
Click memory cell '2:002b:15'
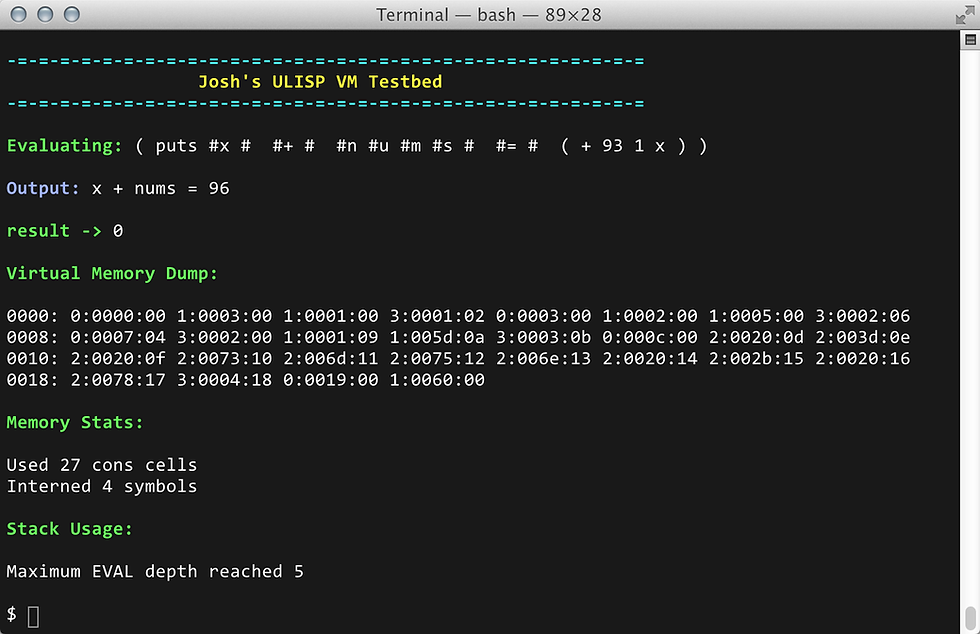click(x=756, y=359)
